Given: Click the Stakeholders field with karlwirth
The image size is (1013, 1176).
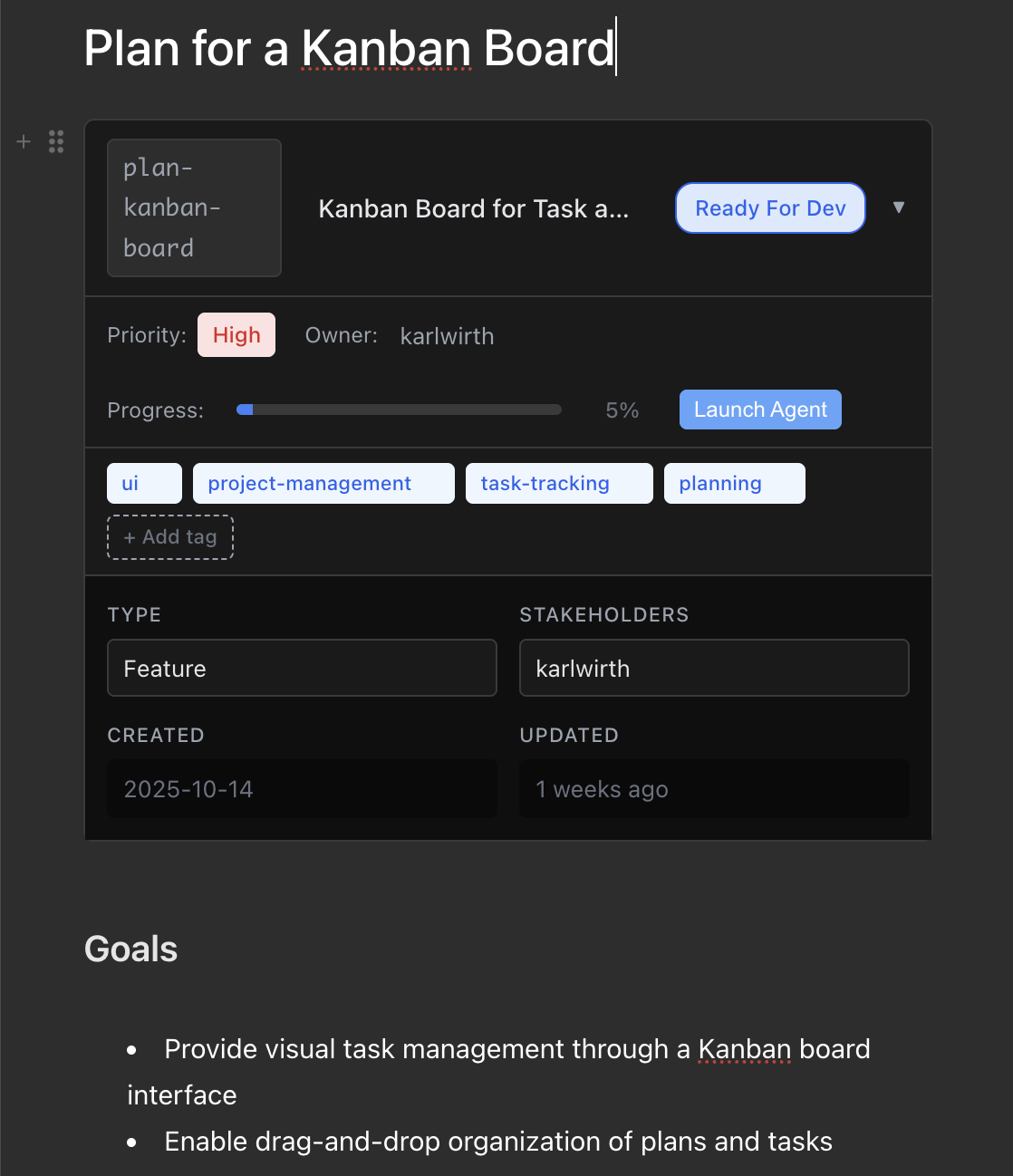Looking at the screenshot, I should (x=714, y=668).
